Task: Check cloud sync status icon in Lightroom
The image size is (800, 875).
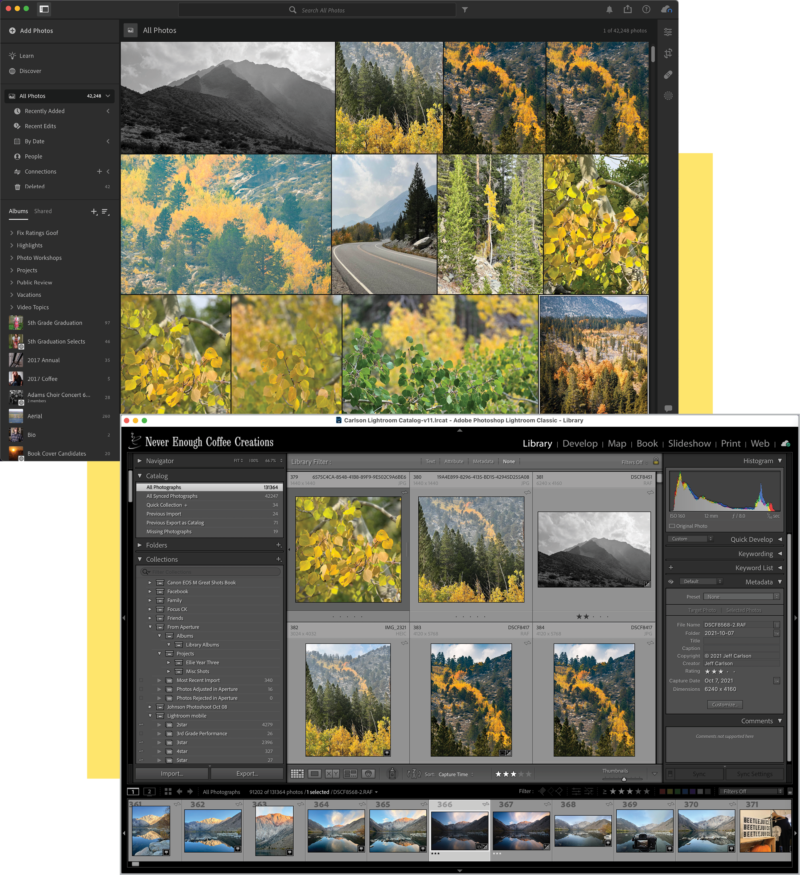Action: [x=667, y=9]
